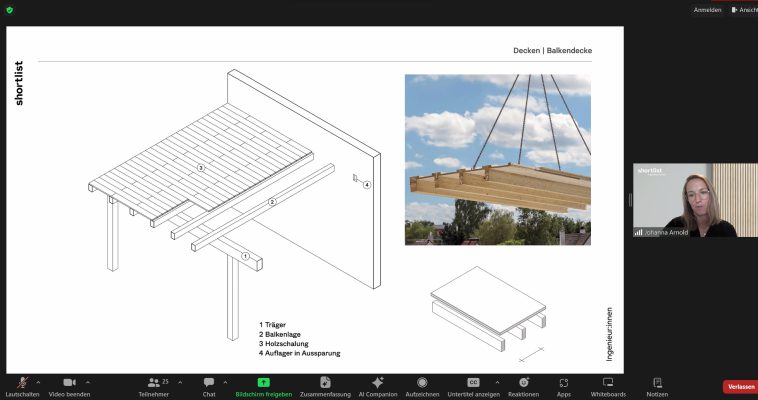Click Johanna Arnold's name label
Screen dimensions: 758x400
[x=666, y=232]
